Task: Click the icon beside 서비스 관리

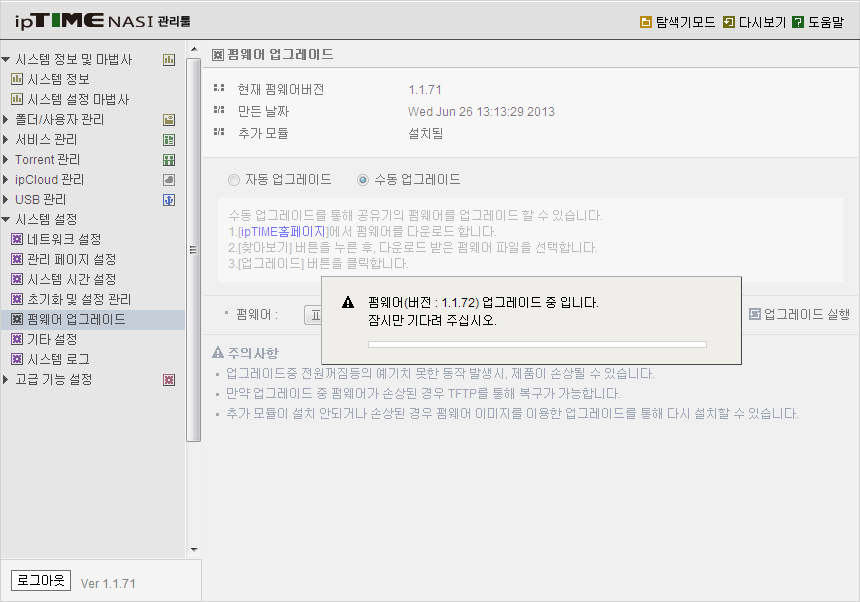Action: click(x=169, y=140)
